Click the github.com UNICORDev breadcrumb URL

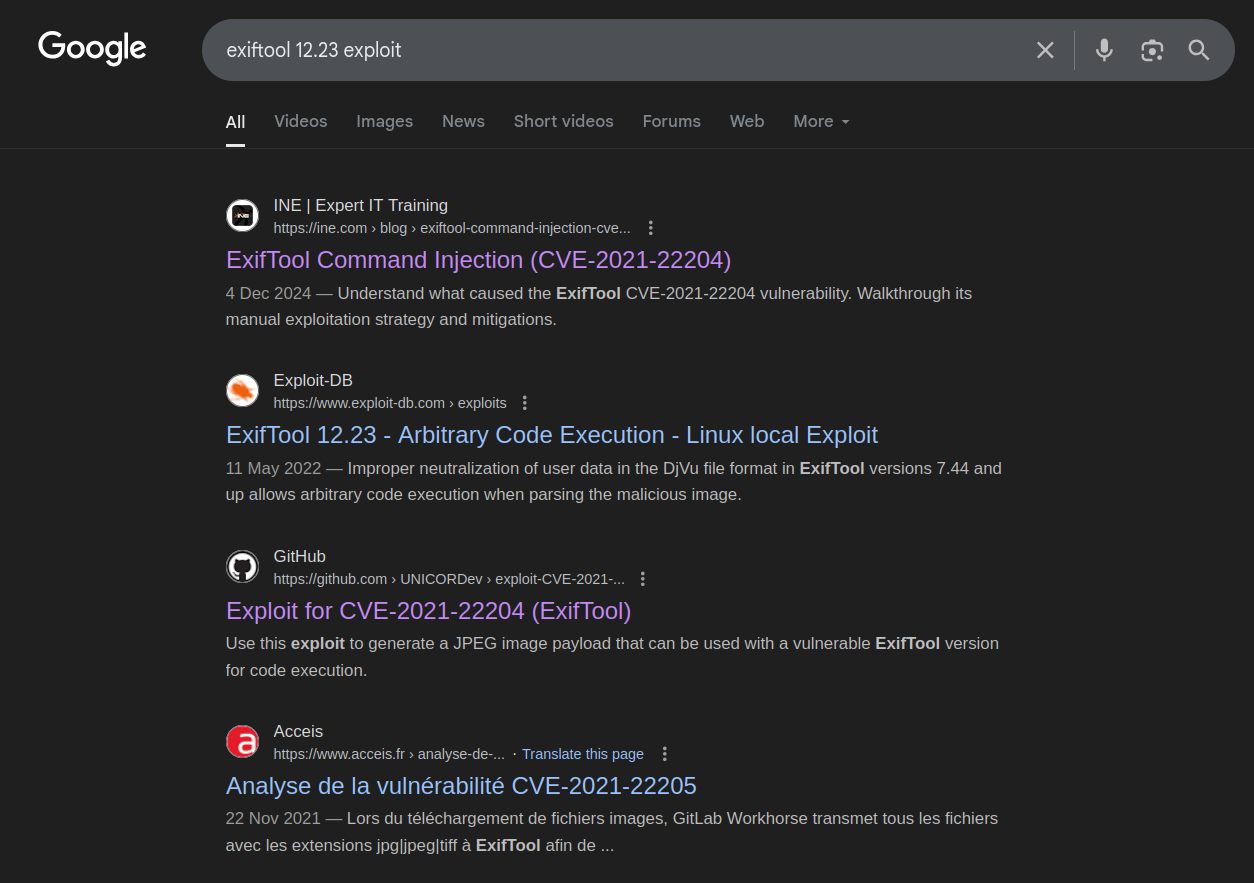(449, 579)
